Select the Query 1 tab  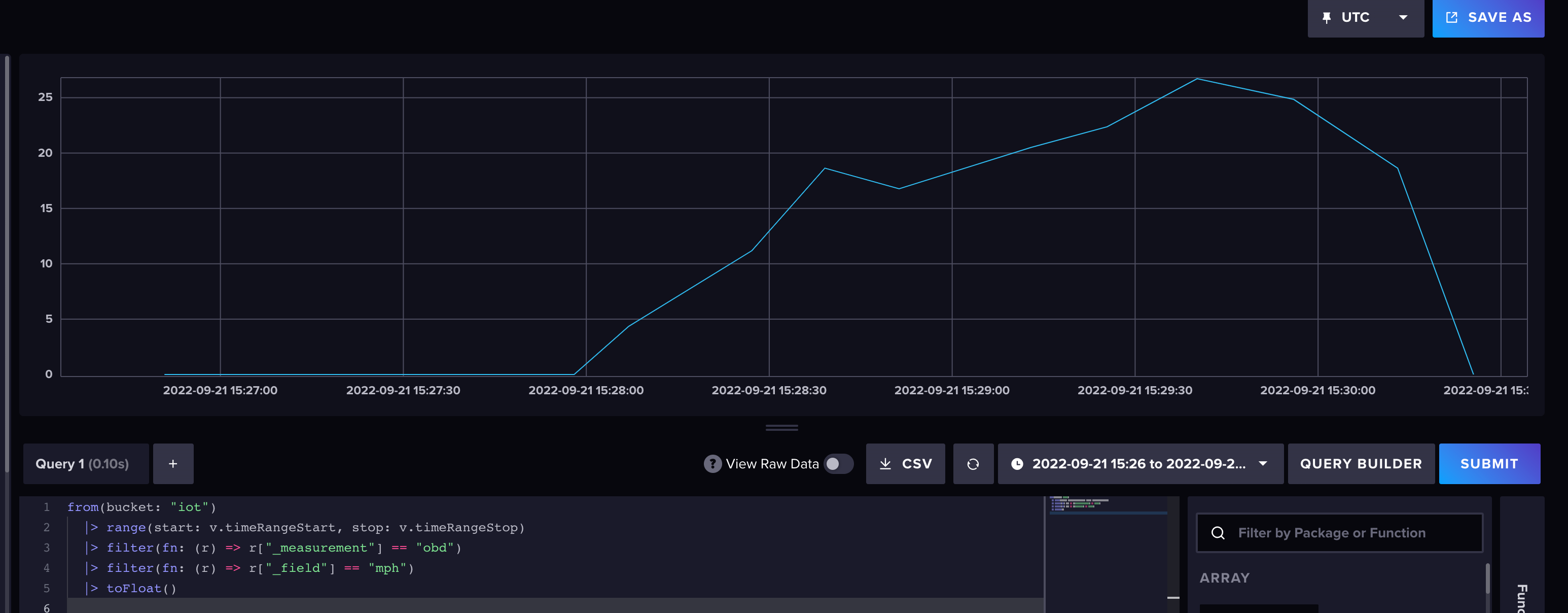pos(85,463)
